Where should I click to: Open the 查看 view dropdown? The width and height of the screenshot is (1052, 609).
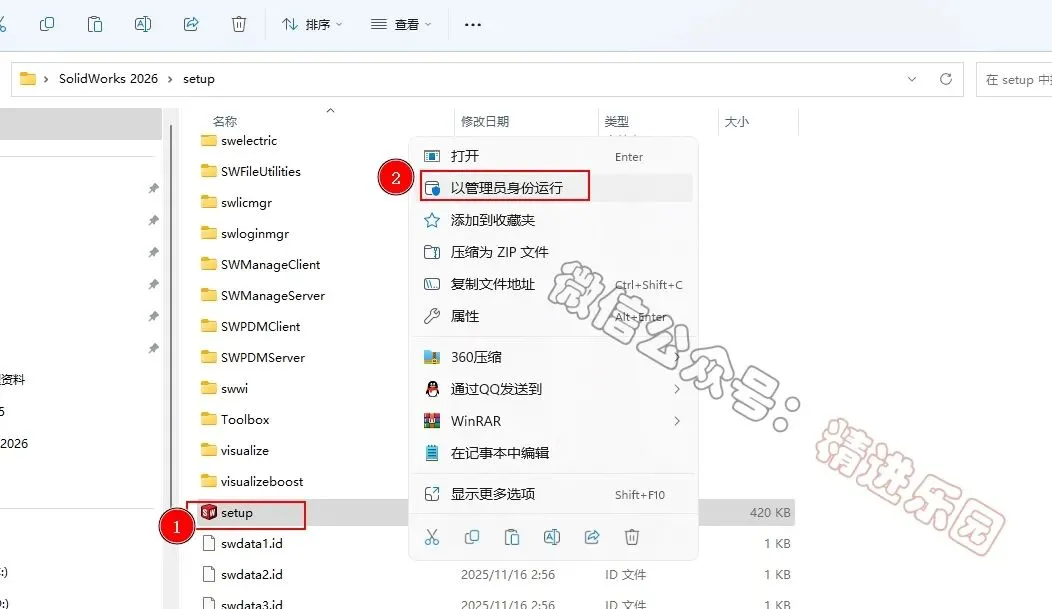[401, 24]
